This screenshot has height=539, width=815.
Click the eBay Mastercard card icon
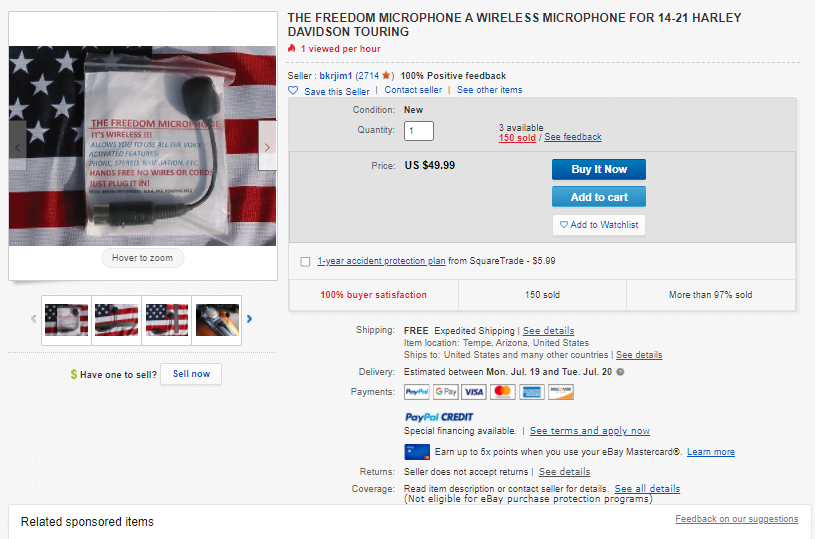[x=417, y=452]
